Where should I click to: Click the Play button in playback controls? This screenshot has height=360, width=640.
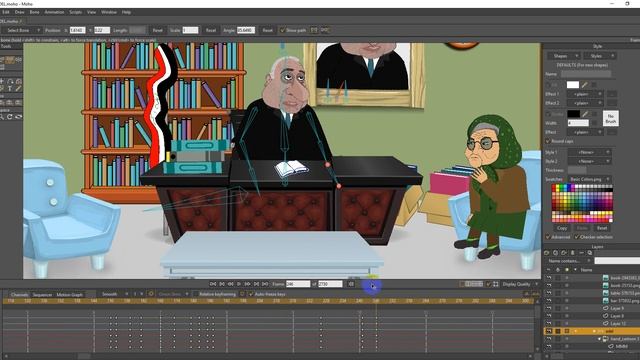tap(239, 284)
